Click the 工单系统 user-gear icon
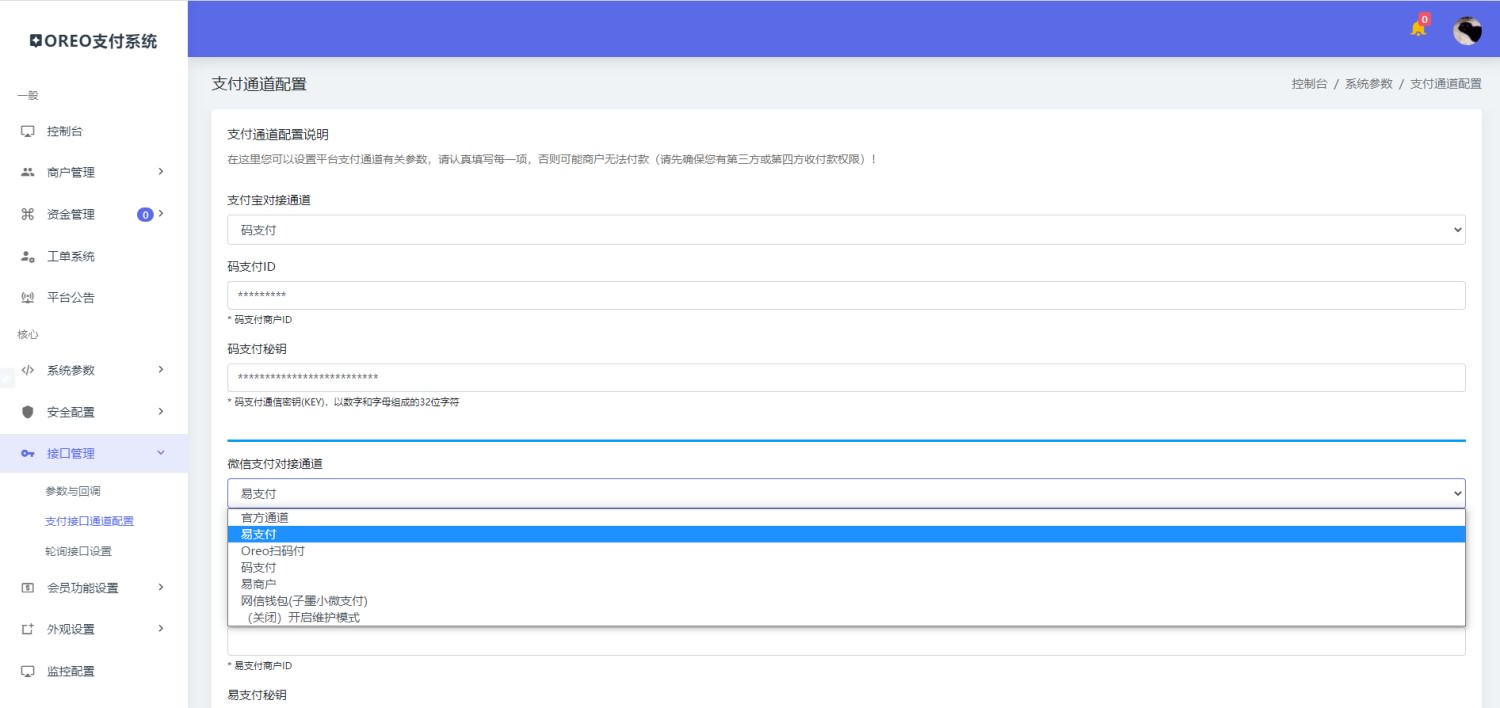The width and height of the screenshot is (1500, 708). pos(28,256)
